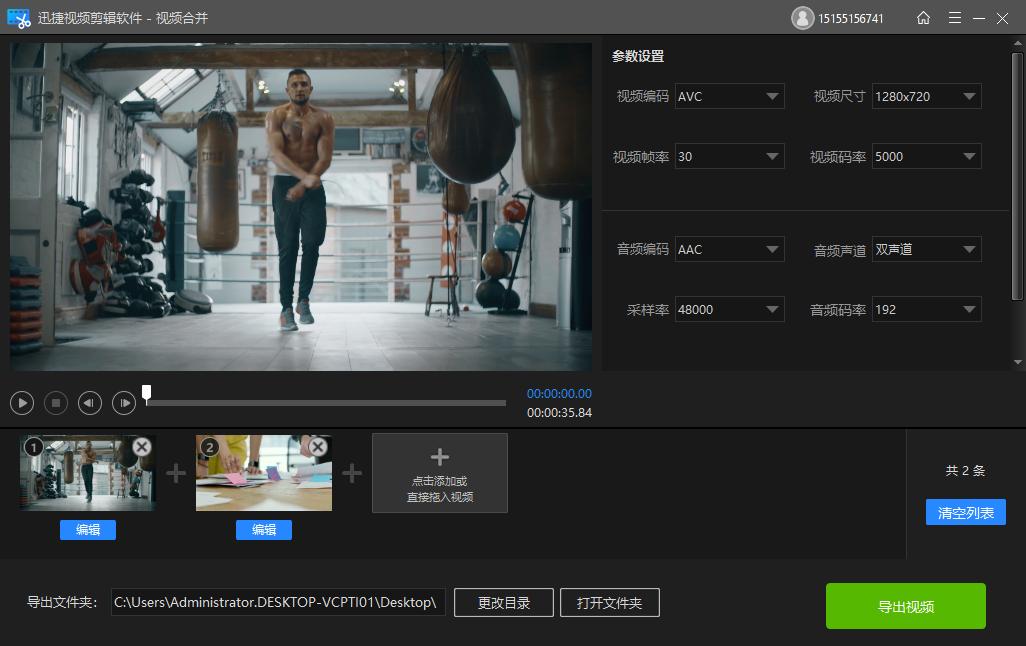Click 清空列表 to clear the list

[x=965, y=513]
